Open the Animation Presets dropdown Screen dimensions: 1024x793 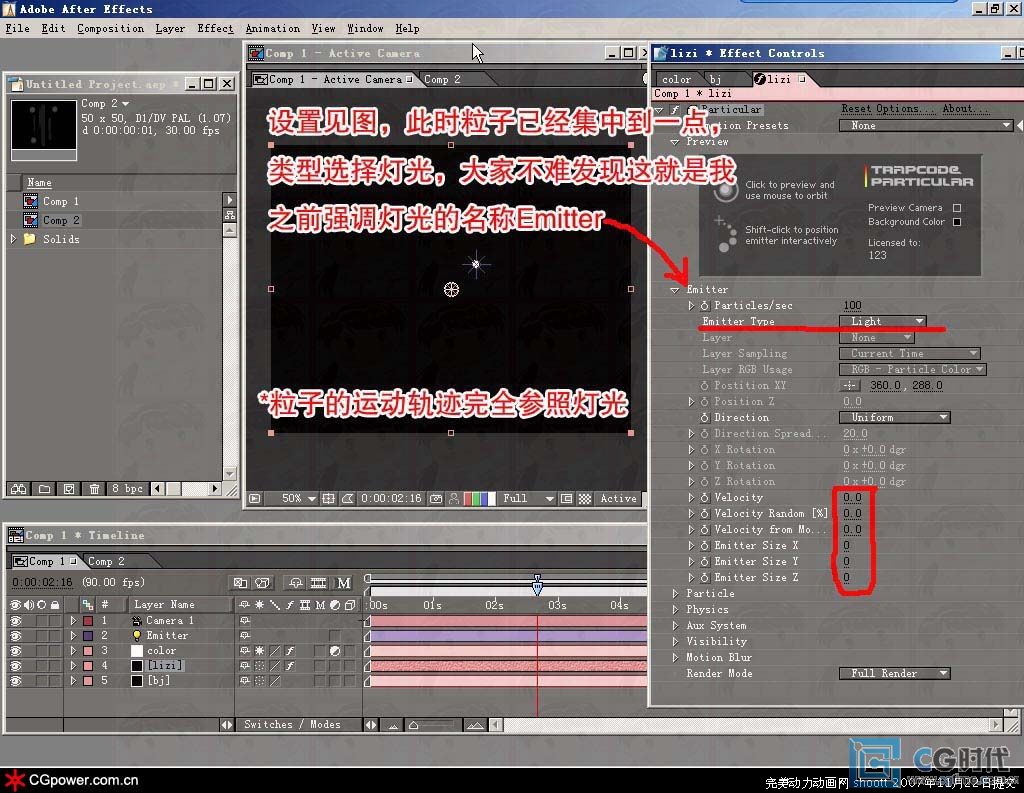925,125
